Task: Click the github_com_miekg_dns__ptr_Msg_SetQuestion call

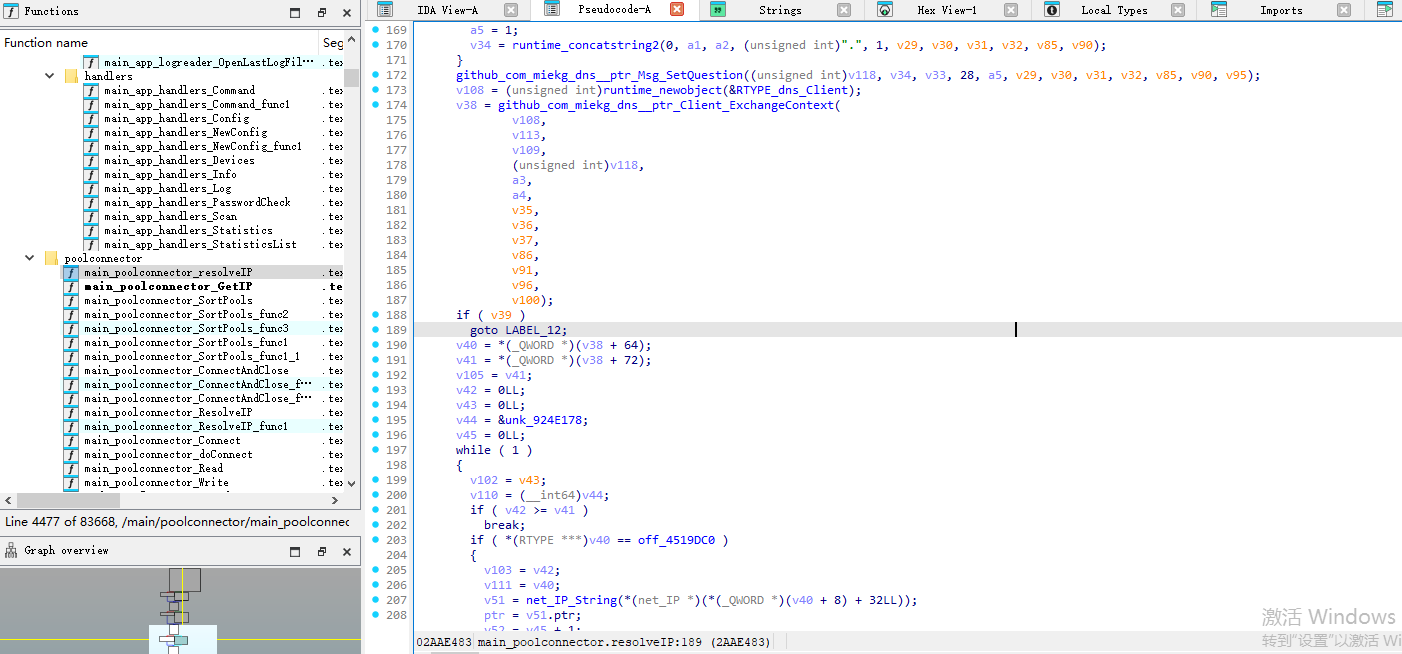Action: (600, 75)
